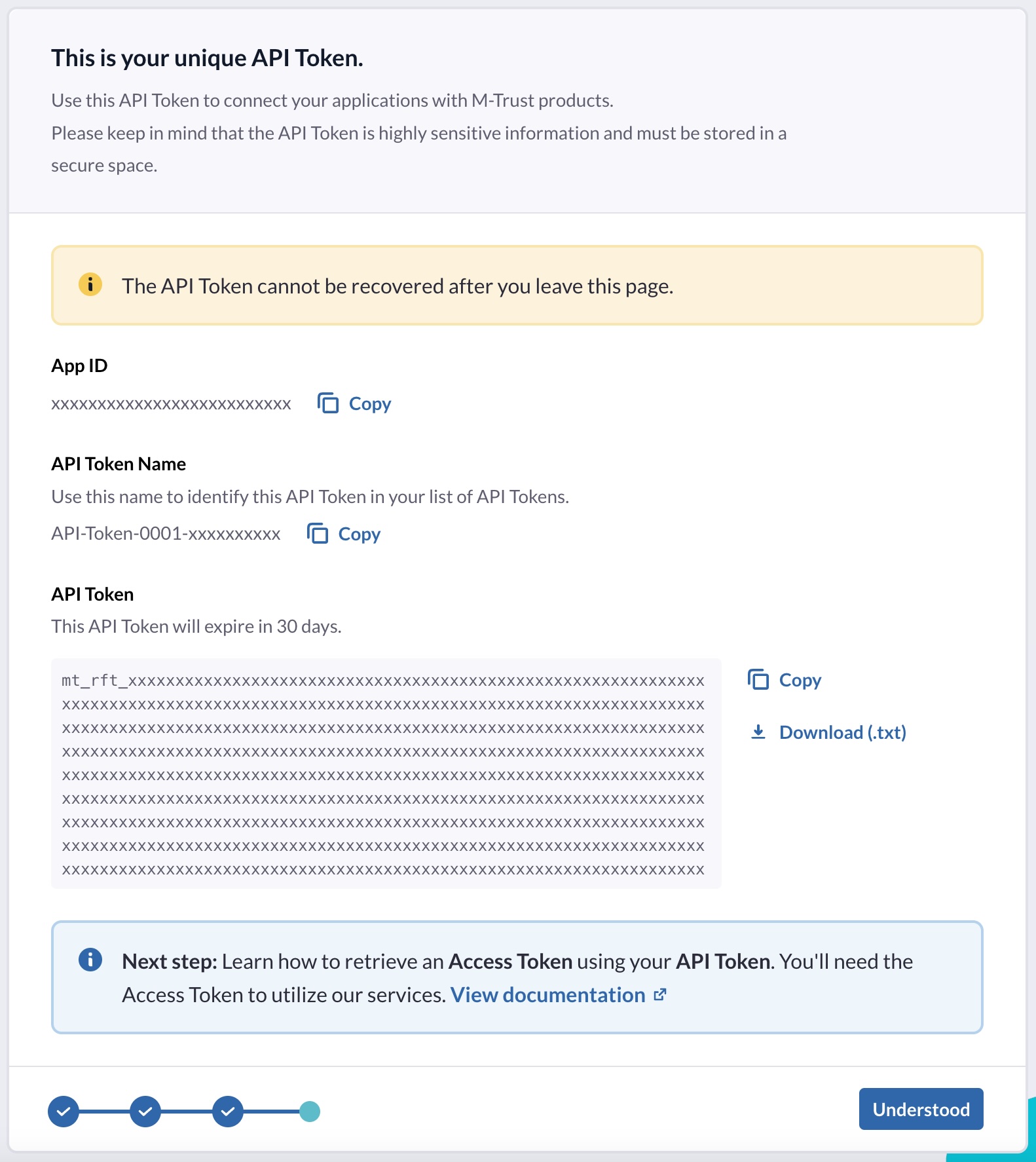Select the first completed step in progress indicator

point(64,1112)
